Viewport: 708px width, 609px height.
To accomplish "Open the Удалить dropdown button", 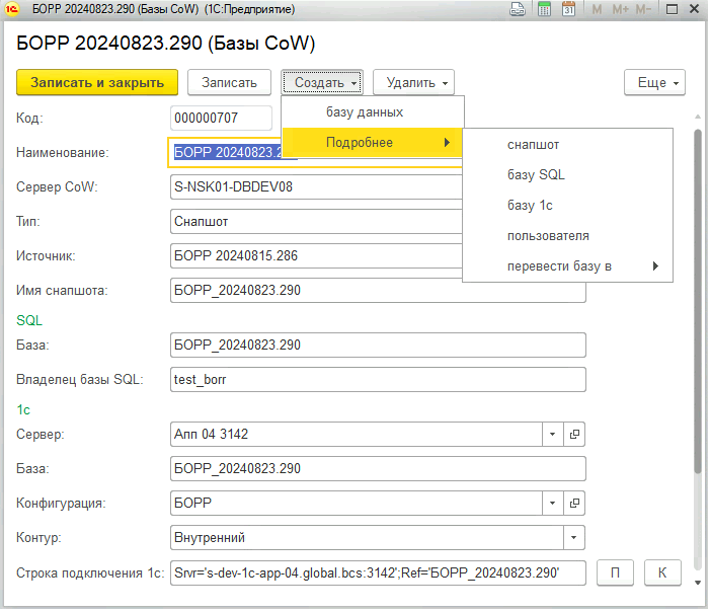I will coord(414,82).
